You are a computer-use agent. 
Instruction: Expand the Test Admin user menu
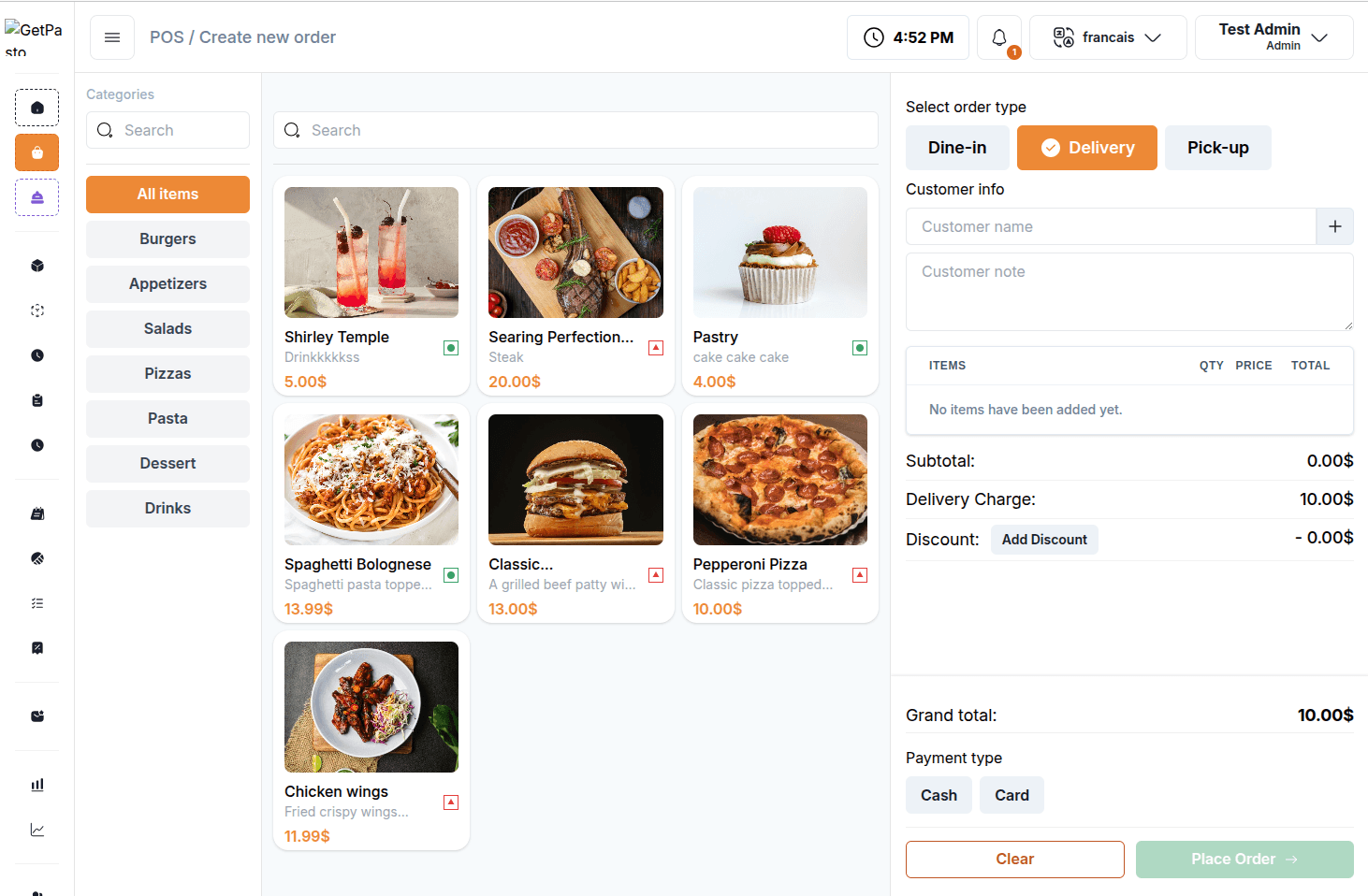(1273, 37)
